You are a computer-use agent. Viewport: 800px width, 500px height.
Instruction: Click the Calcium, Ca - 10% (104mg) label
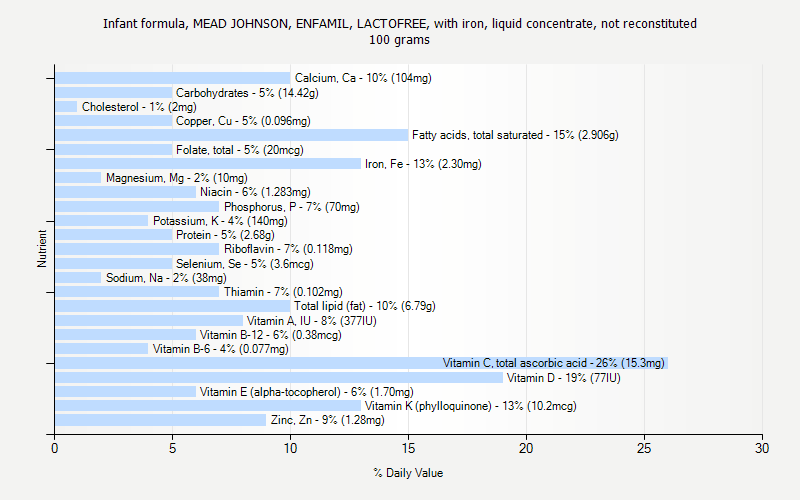[363, 78]
